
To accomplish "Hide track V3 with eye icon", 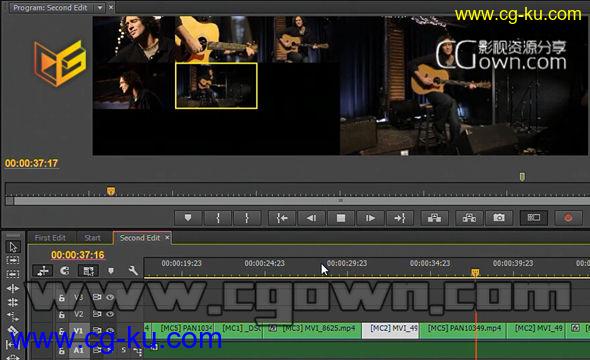I will coord(110,297).
